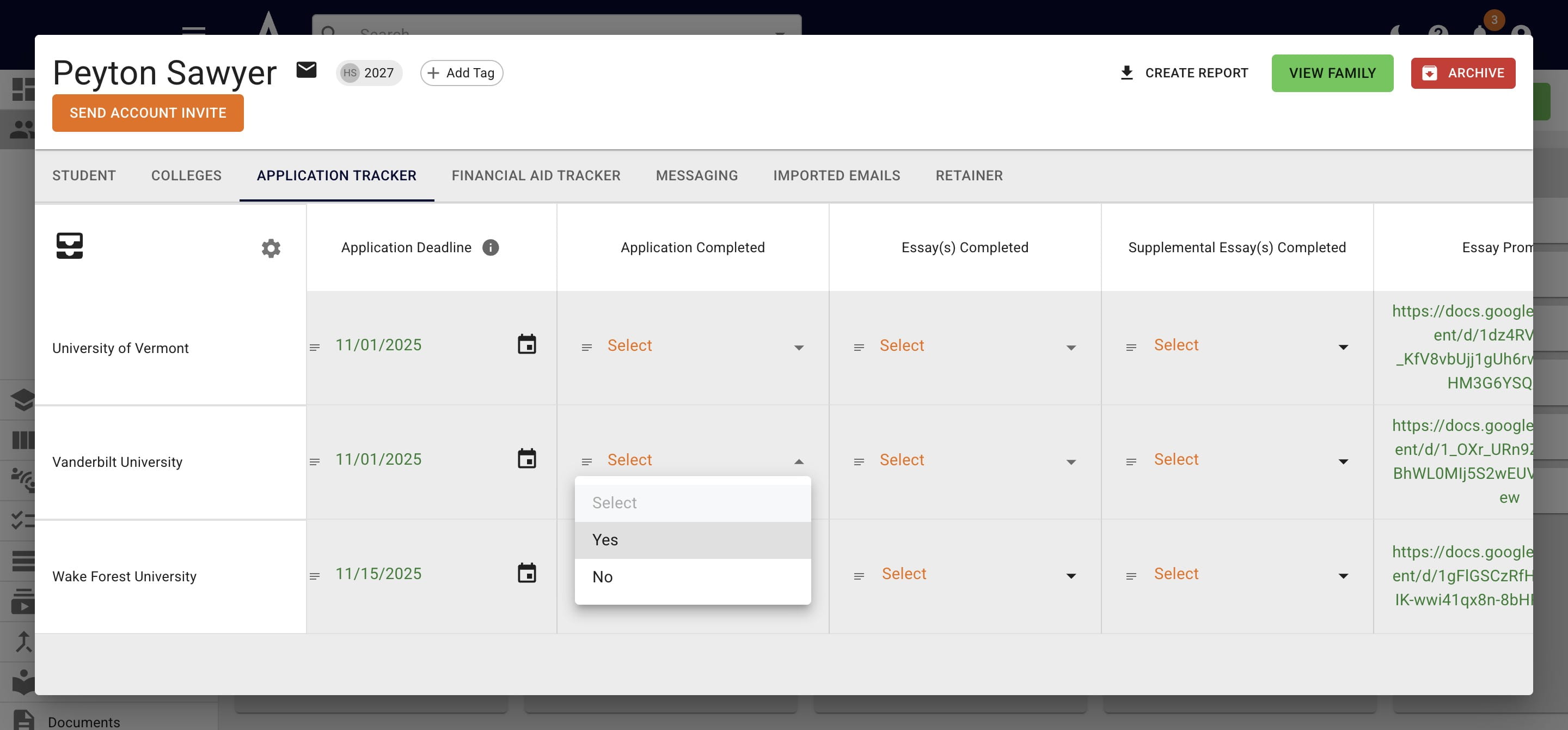Show Application Deadline info tooltip icon
Screen dimensions: 1568x730
pyautogui.click(x=490, y=247)
